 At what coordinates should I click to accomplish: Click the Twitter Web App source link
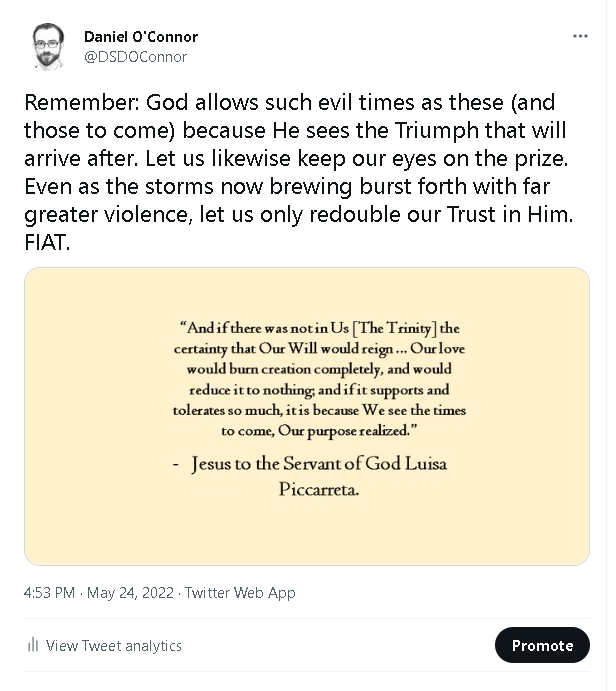point(240,592)
